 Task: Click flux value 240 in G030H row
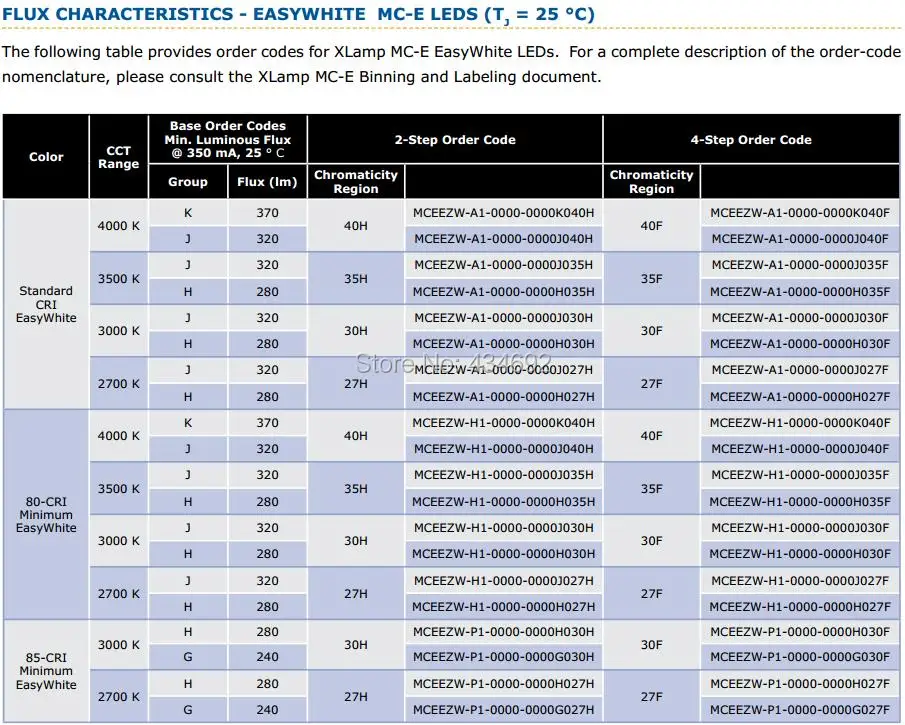tap(267, 657)
